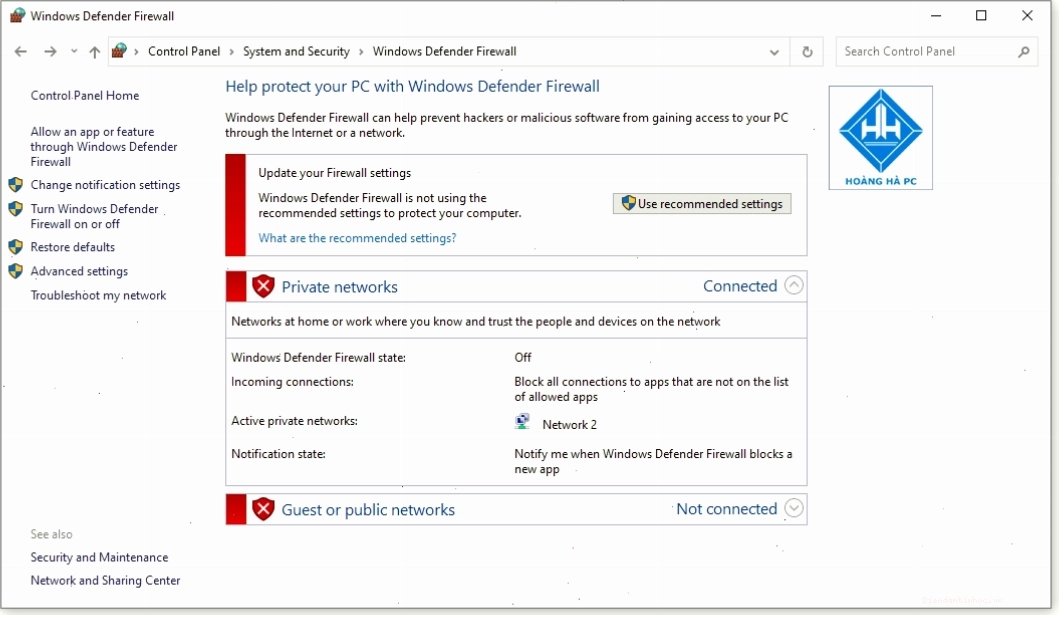Click red shield icon for Guest or public networks

point(263,509)
